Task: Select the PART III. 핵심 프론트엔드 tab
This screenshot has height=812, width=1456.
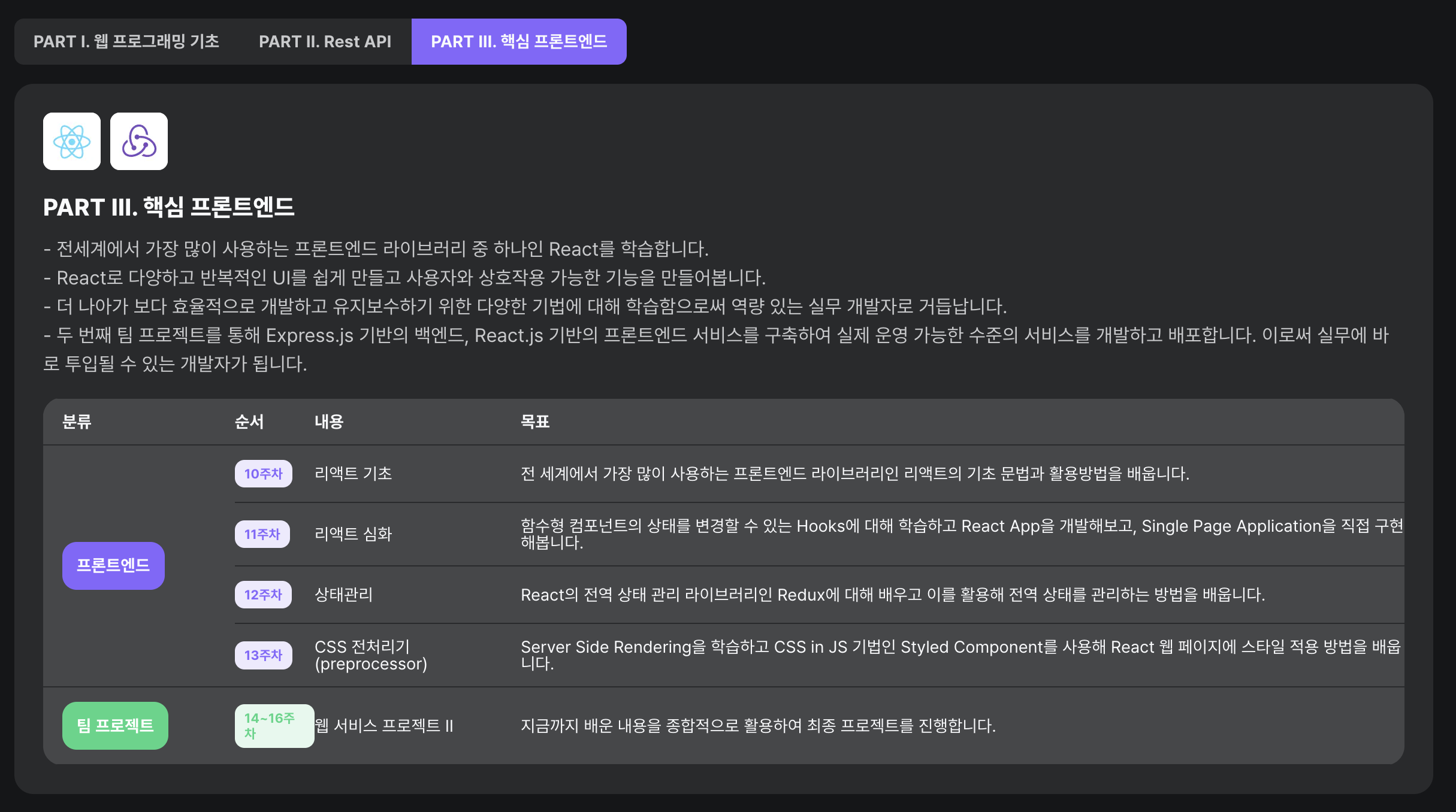Action: click(x=519, y=41)
